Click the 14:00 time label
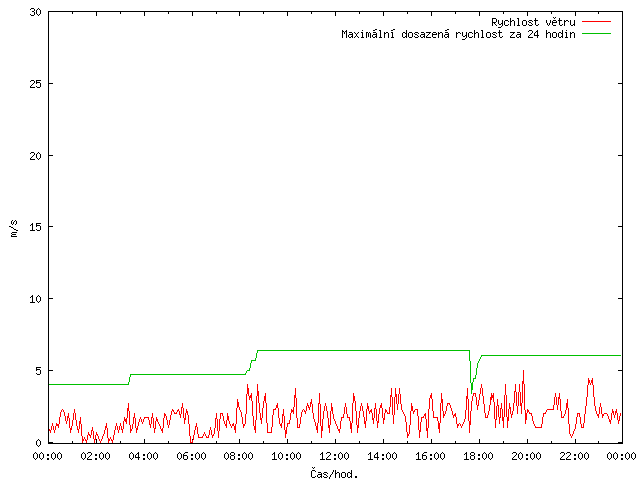 (383, 456)
